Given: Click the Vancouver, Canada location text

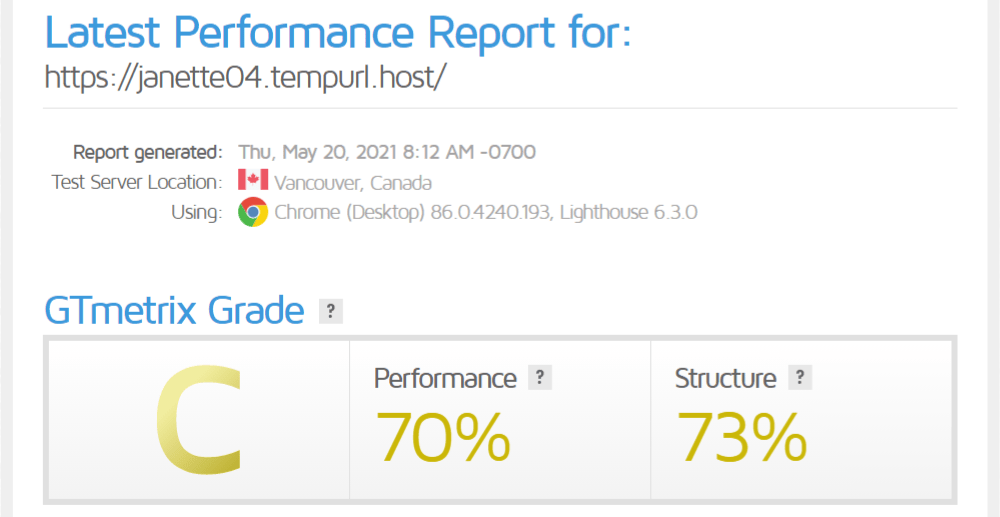Looking at the screenshot, I should [x=353, y=183].
